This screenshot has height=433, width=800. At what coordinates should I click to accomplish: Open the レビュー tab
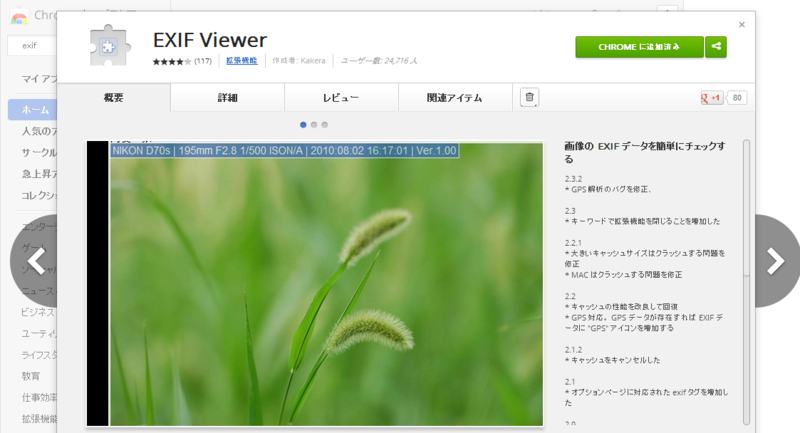coord(341,97)
